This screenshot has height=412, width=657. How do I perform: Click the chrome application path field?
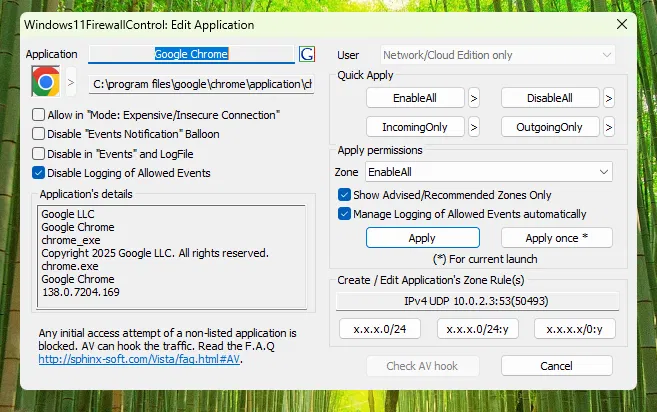click(x=202, y=84)
